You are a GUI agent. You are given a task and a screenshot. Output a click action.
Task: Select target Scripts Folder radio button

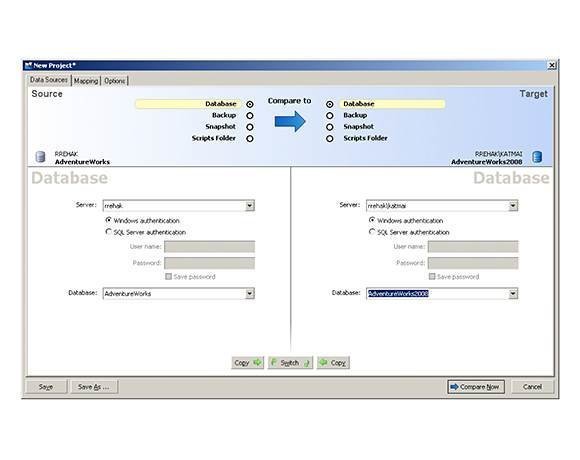[x=330, y=139]
